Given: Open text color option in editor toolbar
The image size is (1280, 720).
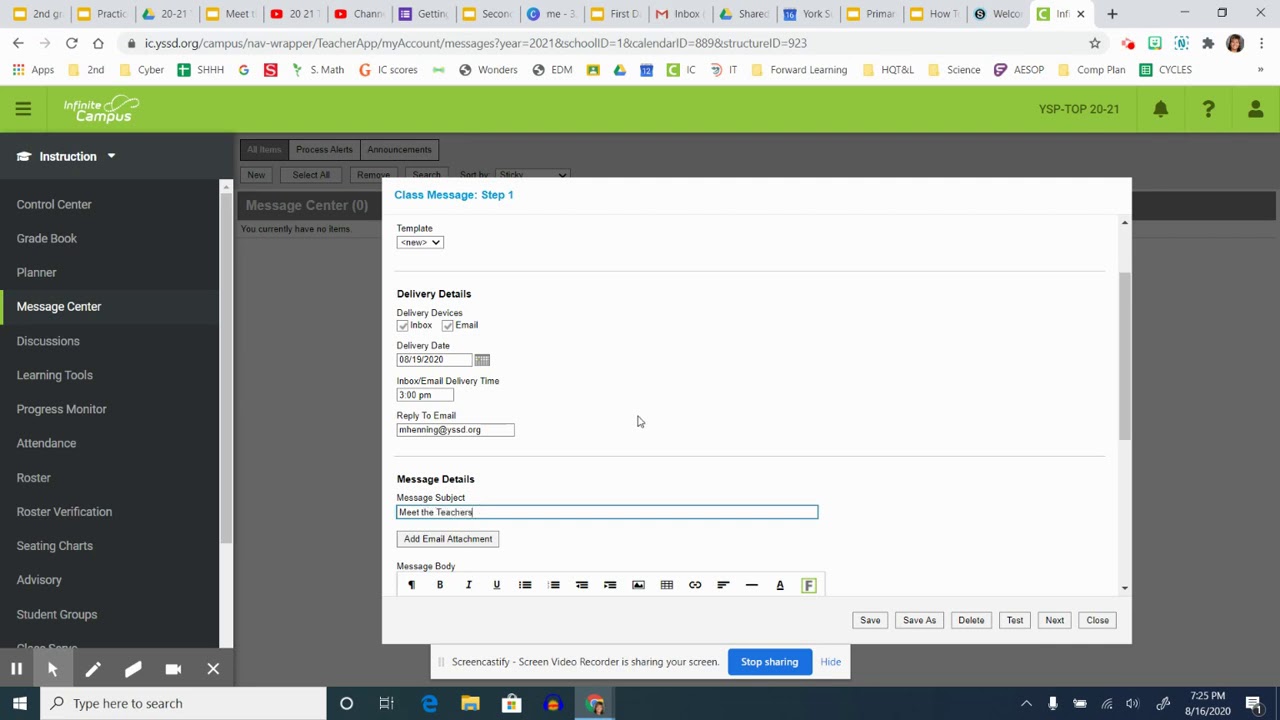Looking at the screenshot, I should pyautogui.click(x=780, y=585).
